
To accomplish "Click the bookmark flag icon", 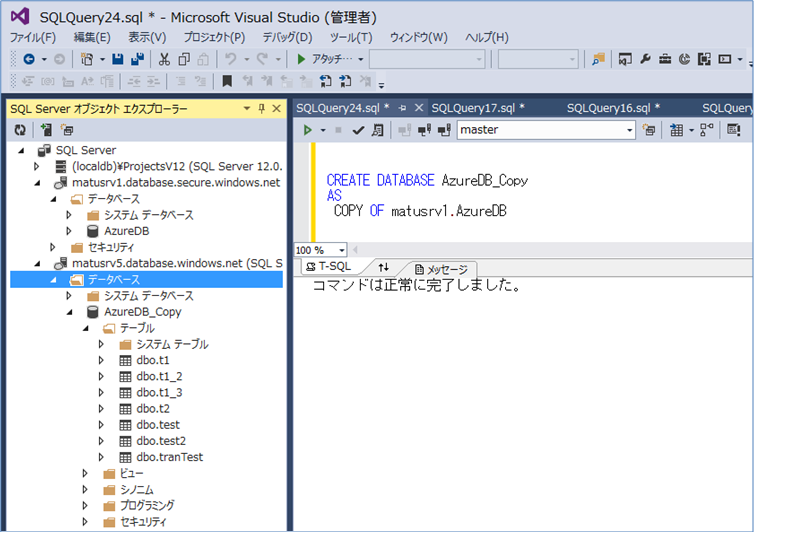I will [x=227, y=81].
